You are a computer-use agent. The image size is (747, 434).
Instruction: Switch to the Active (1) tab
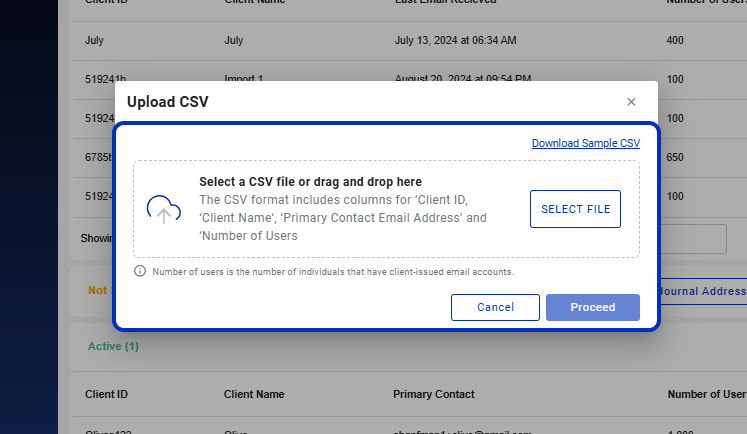(x=113, y=346)
